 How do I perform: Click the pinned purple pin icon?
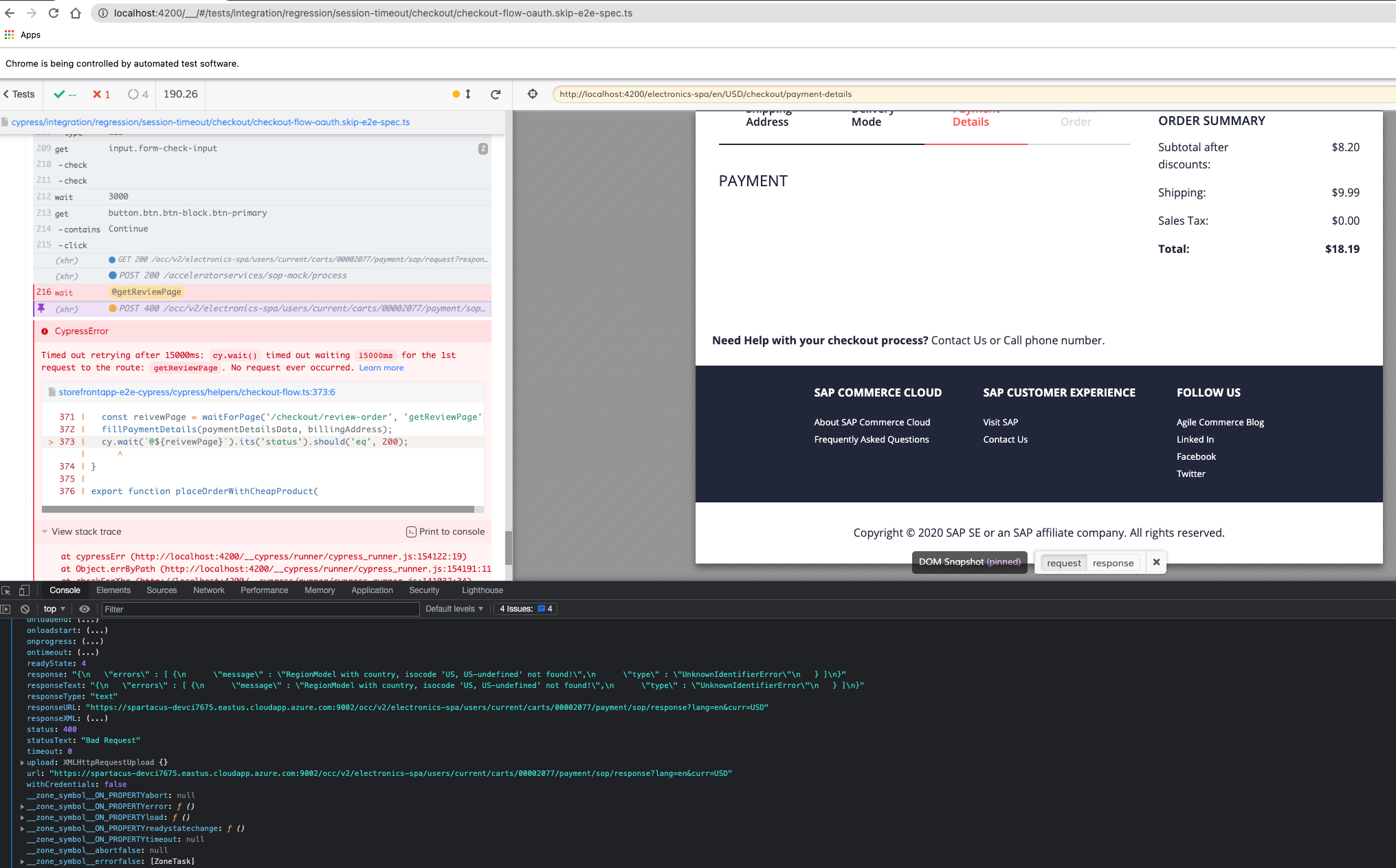(41, 309)
